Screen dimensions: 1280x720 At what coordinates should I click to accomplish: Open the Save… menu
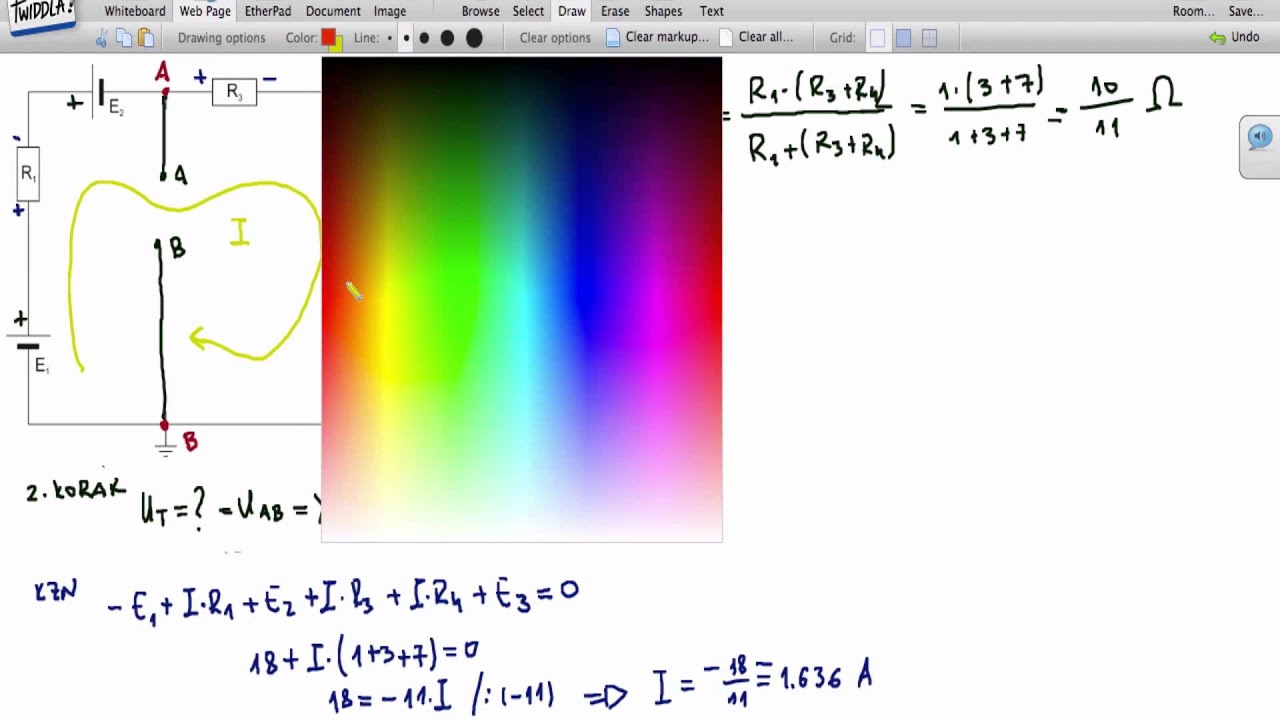[x=1246, y=11]
